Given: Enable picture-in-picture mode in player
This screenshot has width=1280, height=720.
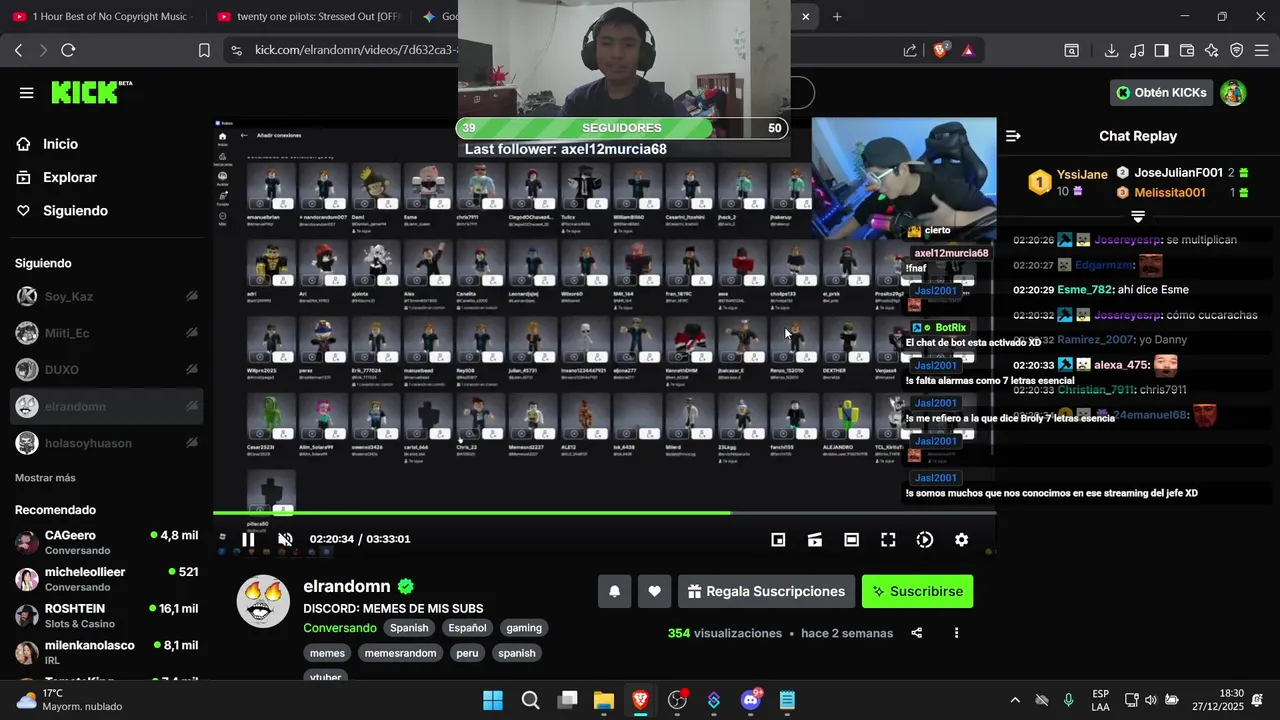Looking at the screenshot, I should 778,540.
